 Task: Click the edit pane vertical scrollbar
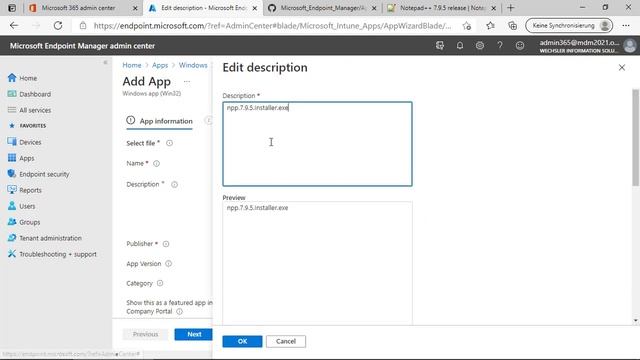[636, 138]
